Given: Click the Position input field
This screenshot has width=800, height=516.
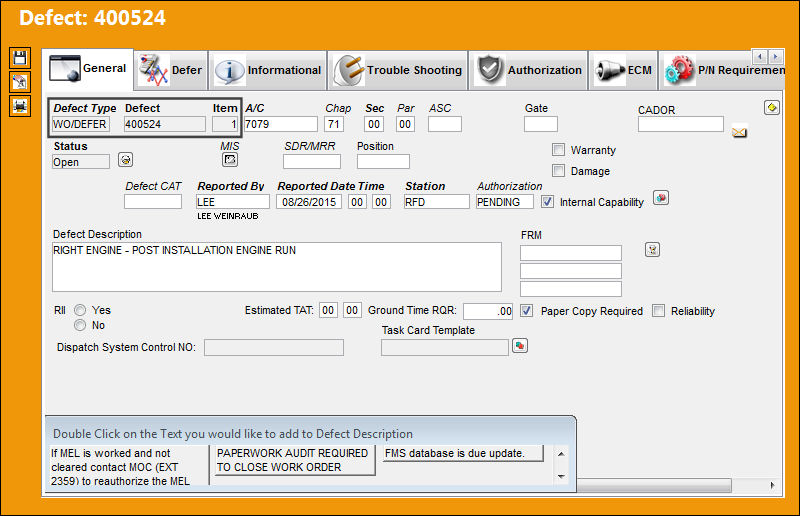Looking at the screenshot, I should coord(383,162).
